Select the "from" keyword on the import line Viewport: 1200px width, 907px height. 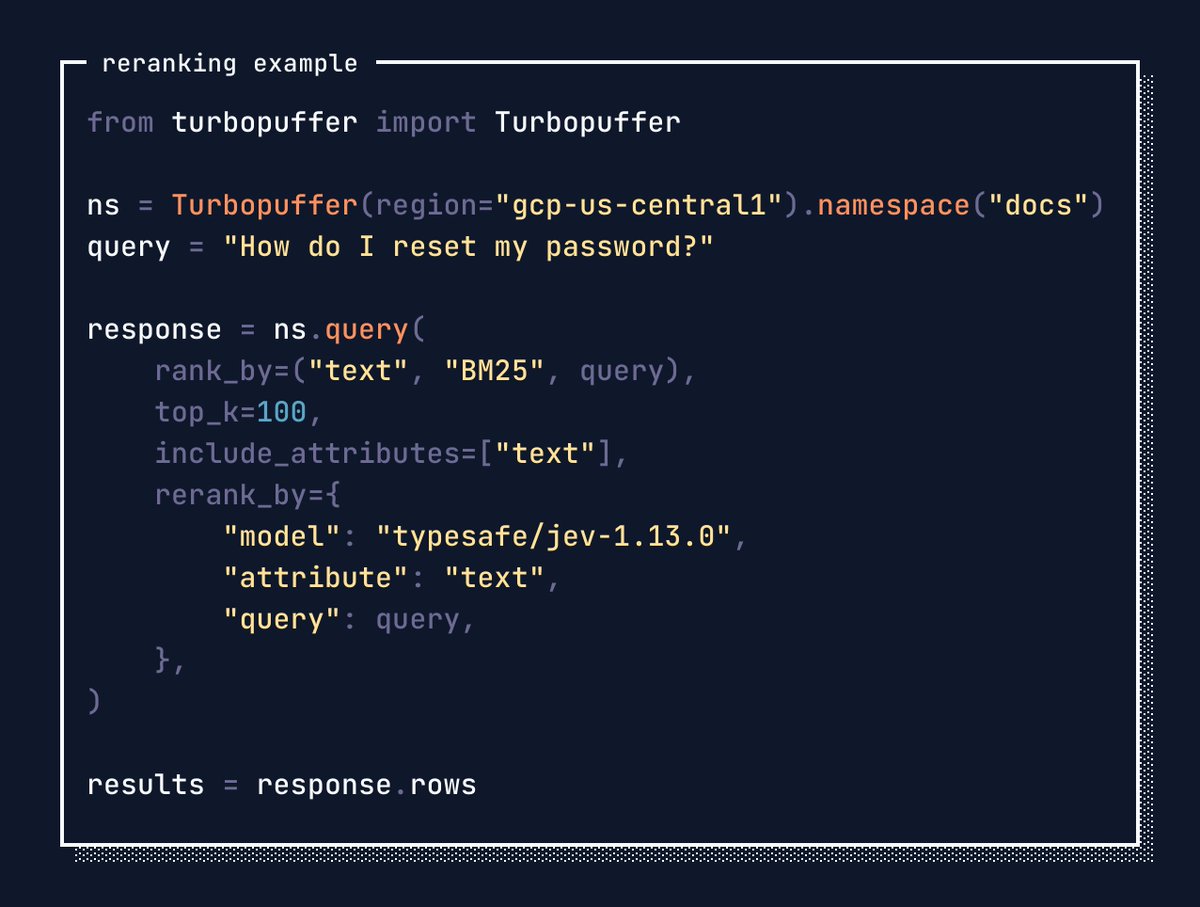[121, 123]
